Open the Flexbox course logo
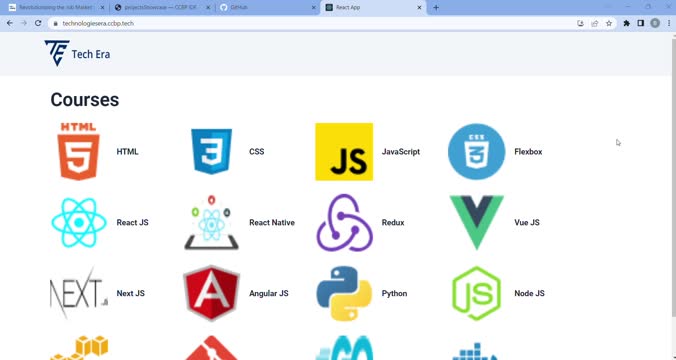 476,152
